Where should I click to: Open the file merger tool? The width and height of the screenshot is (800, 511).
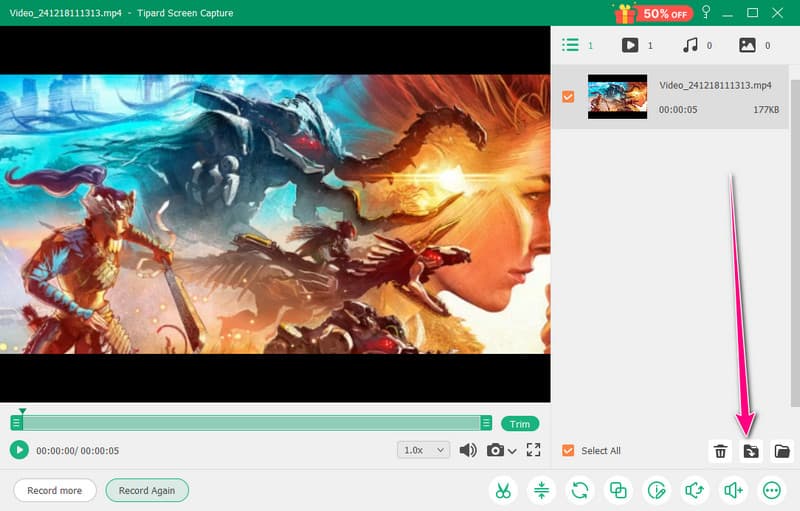click(x=618, y=491)
